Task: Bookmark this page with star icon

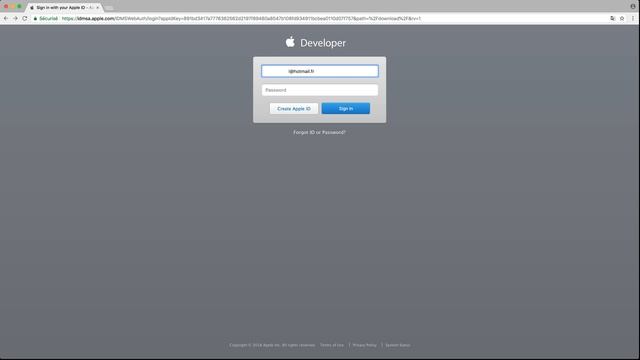Action: pyautogui.click(x=622, y=18)
